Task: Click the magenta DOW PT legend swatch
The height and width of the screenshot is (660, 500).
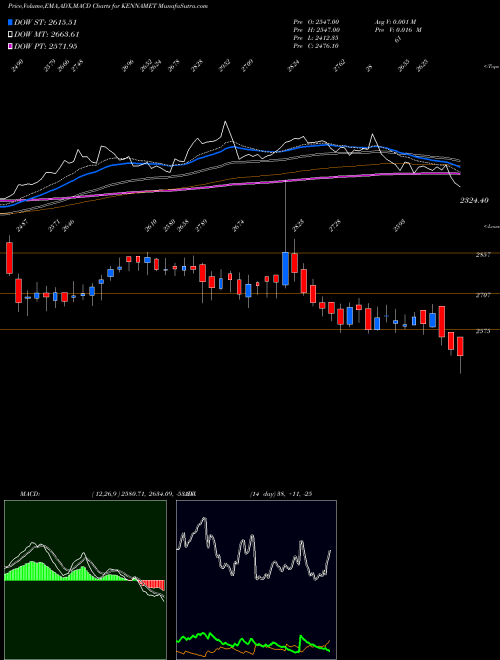Action: [x=10, y=46]
